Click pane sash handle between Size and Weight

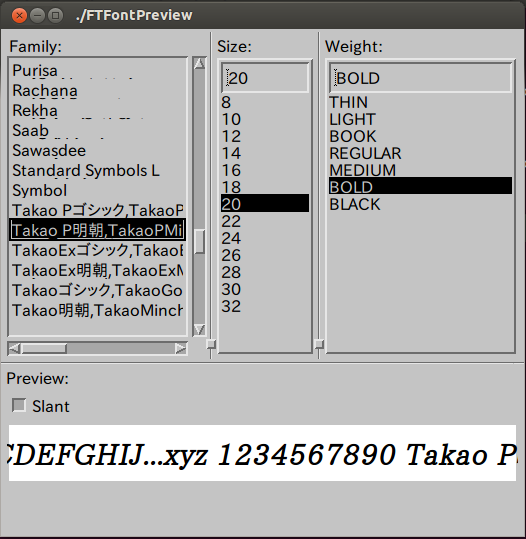coord(319,344)
